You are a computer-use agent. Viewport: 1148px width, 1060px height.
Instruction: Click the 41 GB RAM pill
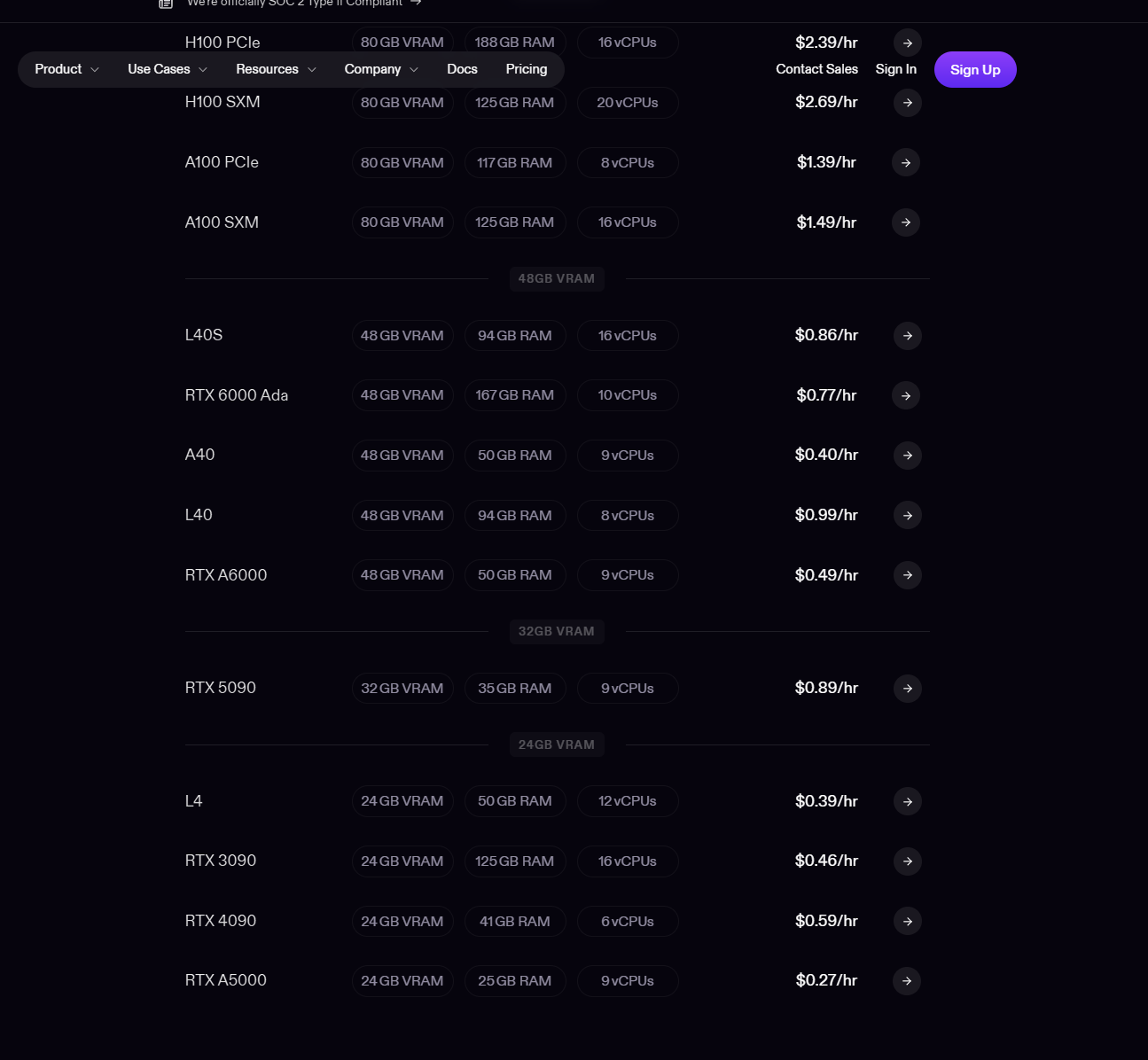click(515, 922)
